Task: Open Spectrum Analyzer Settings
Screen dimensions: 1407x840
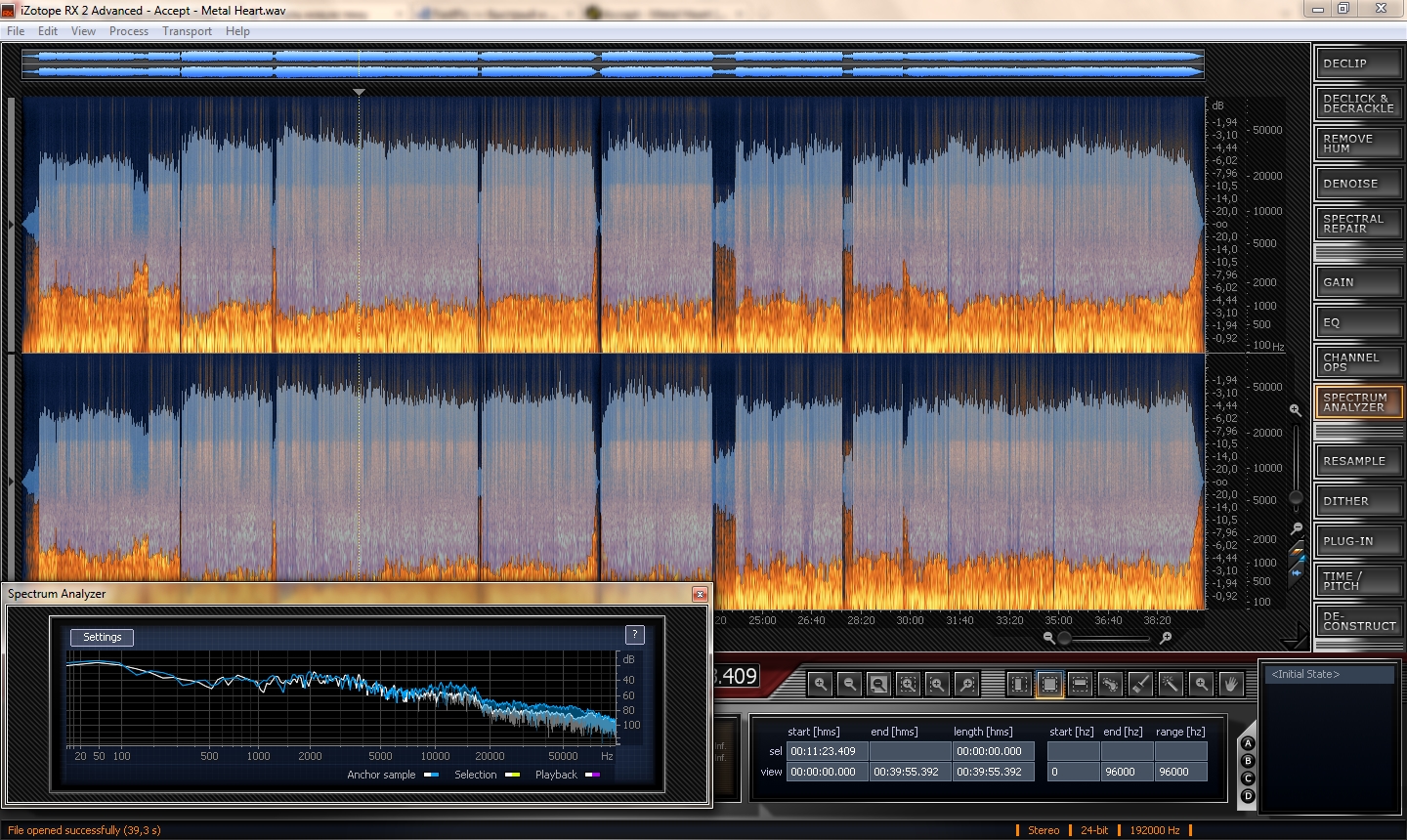Action: (103, 637)
